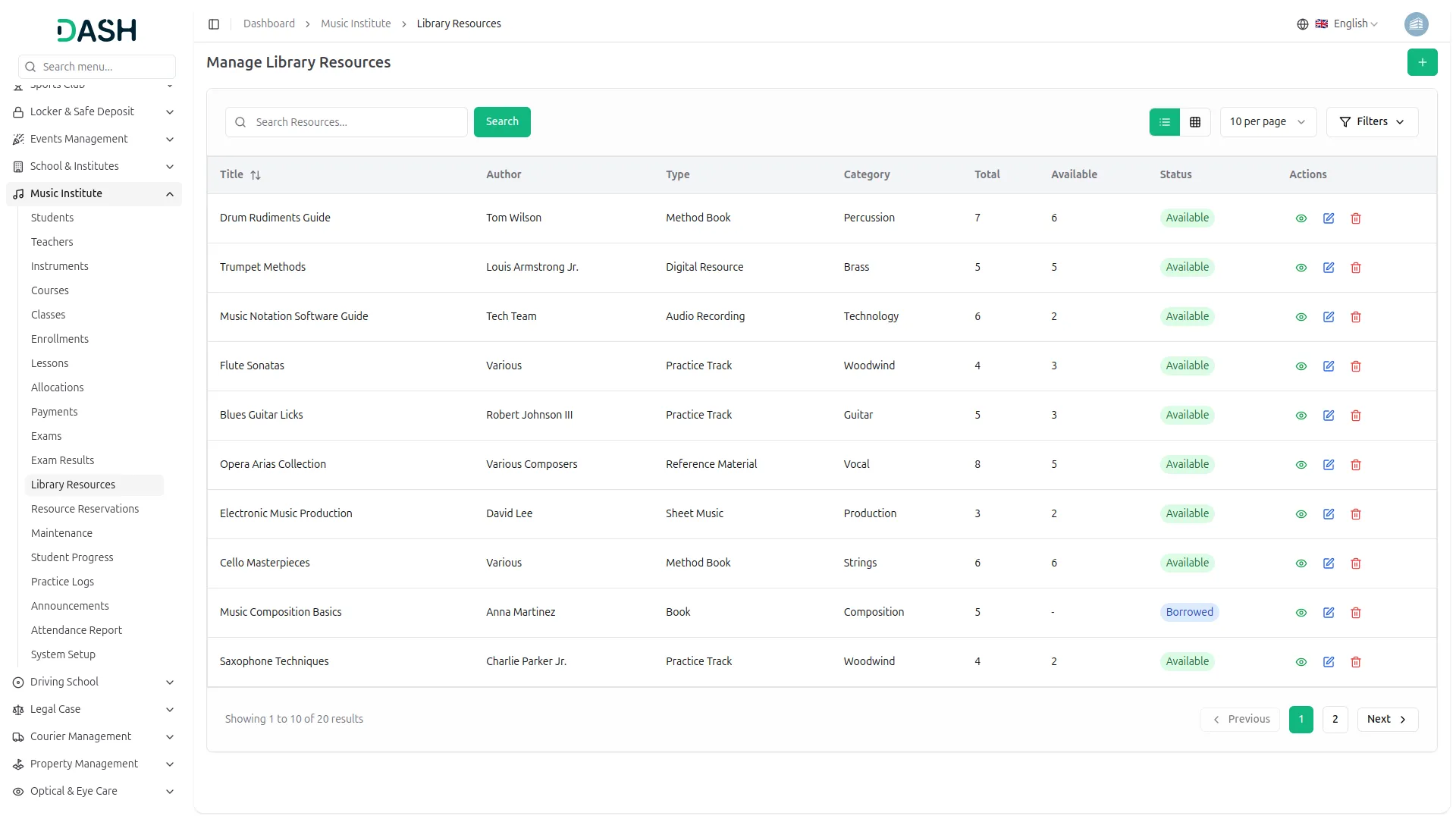Edit the Flute Sonatas resource
Screen dimensions: 1456x819
[x=1329, y=366]
